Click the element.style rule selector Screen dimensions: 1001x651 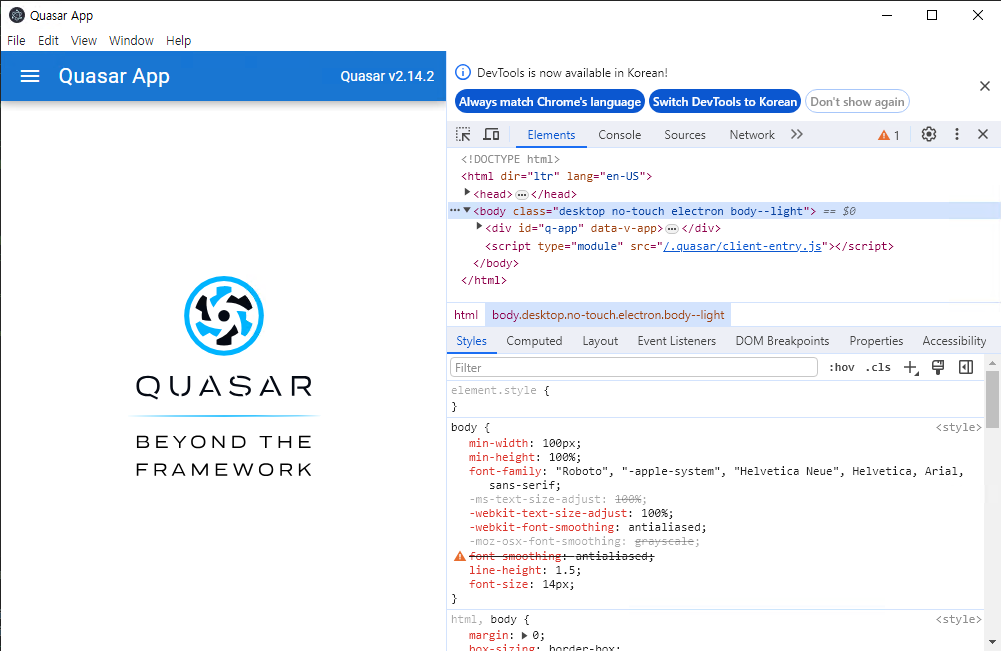pos(493,390)
